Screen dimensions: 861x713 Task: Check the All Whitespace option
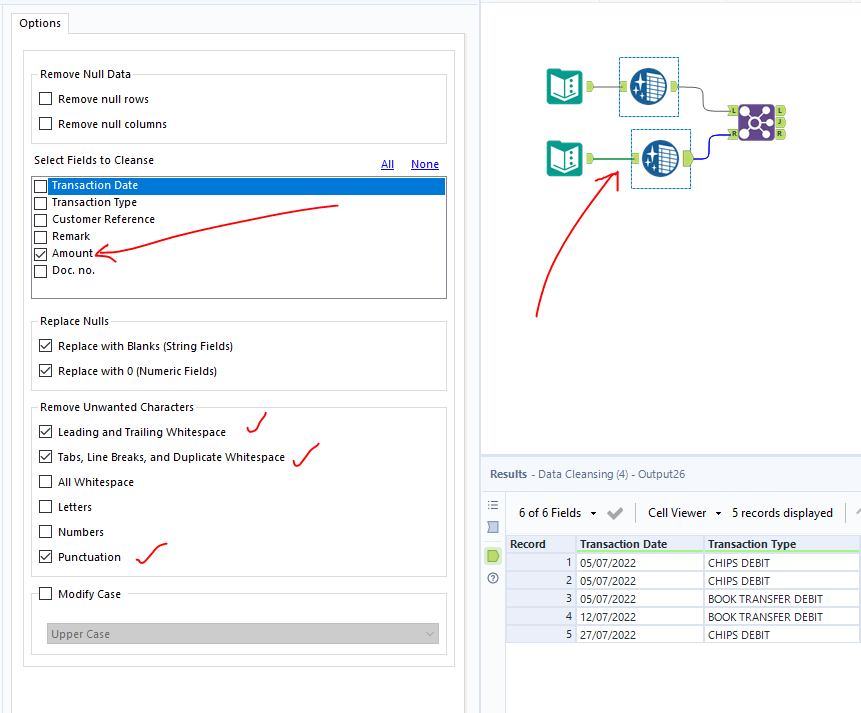coord(45,481)
